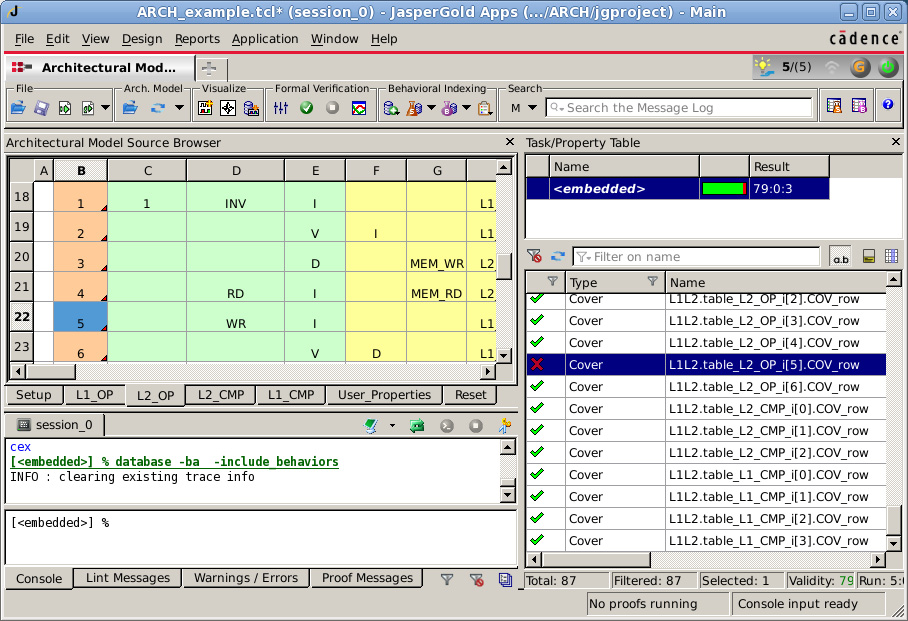Select spreadsheet cell MEM_WR

point(437,257)
